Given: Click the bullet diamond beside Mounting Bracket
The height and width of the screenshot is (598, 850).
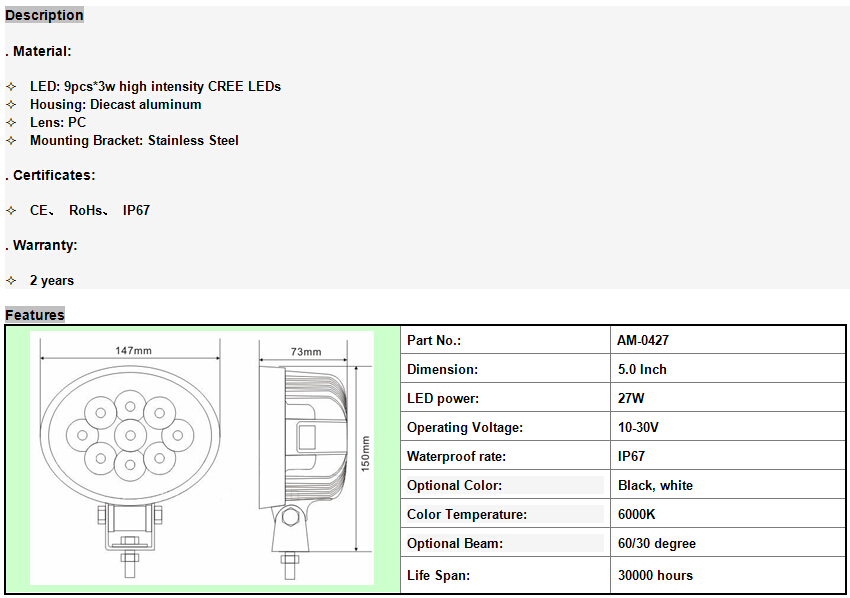Looking at the screenshot, I should coord(11,140).
